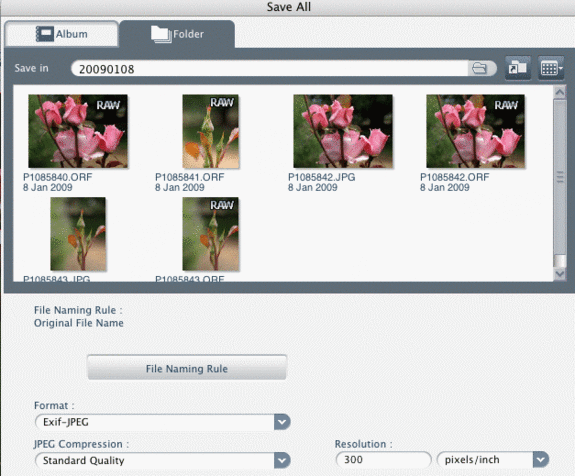Image resolution: width=575 pixels, height=476 pixels.
Task: Click the scroll up arrow in file list
Action: 560,92
